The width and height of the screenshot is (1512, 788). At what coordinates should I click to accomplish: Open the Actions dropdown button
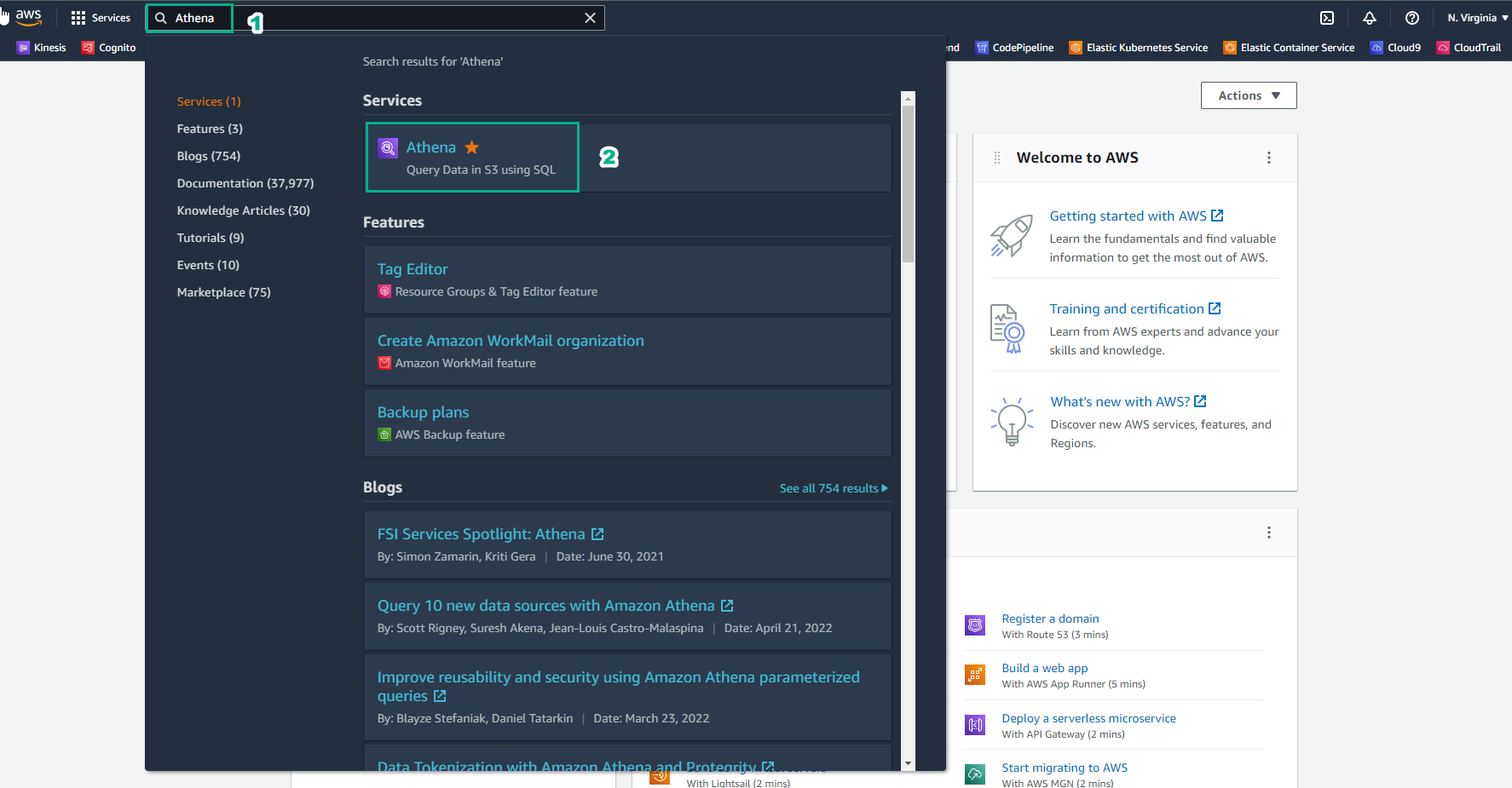pyautogui.click(x=1249, y=95)
